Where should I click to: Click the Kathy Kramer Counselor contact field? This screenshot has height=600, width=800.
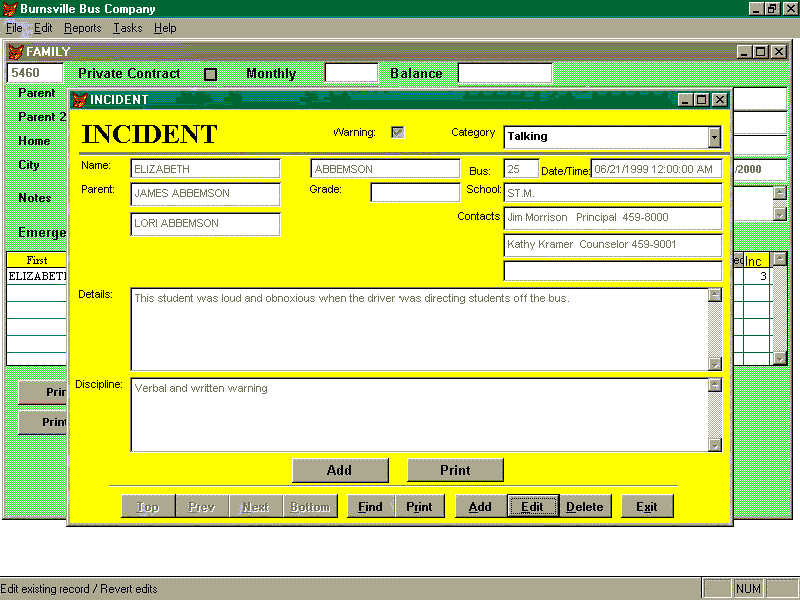pos(613,245)
